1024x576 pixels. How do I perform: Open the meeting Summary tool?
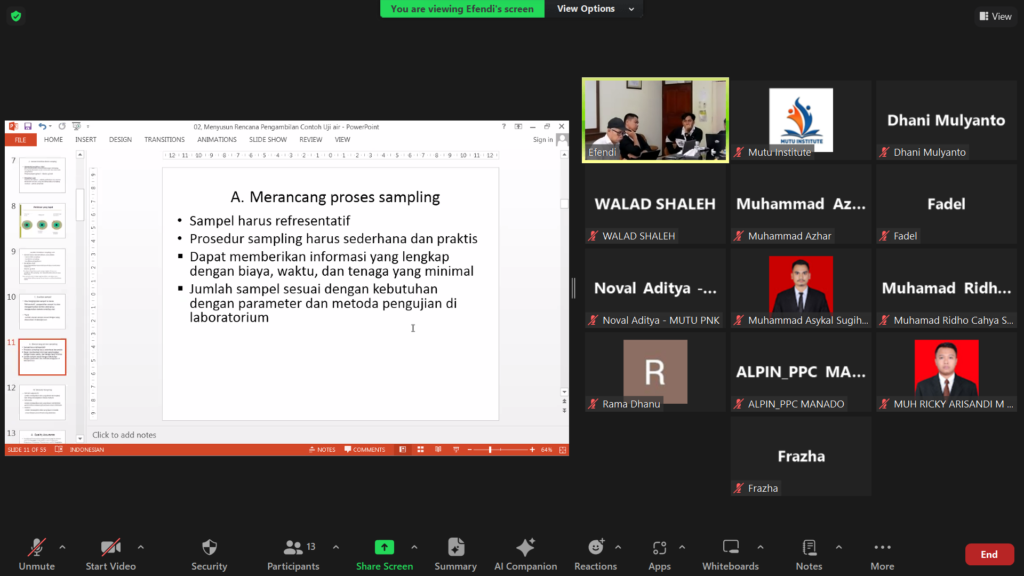pyautogui.click(x=455, y=548)
